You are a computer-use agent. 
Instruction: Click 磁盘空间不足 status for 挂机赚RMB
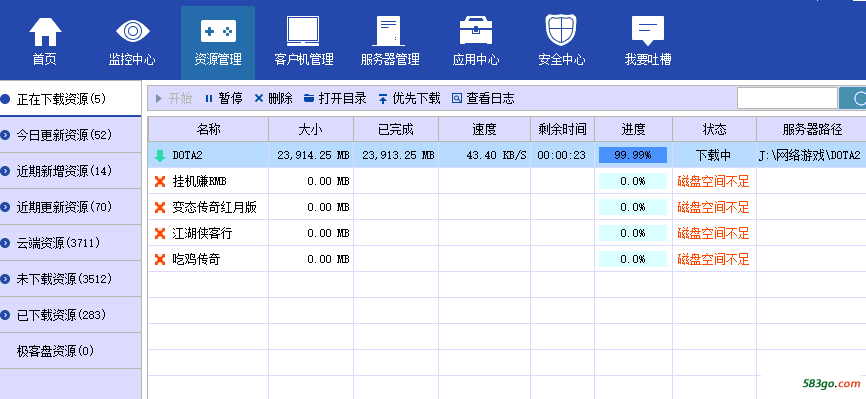coord(713,181)
